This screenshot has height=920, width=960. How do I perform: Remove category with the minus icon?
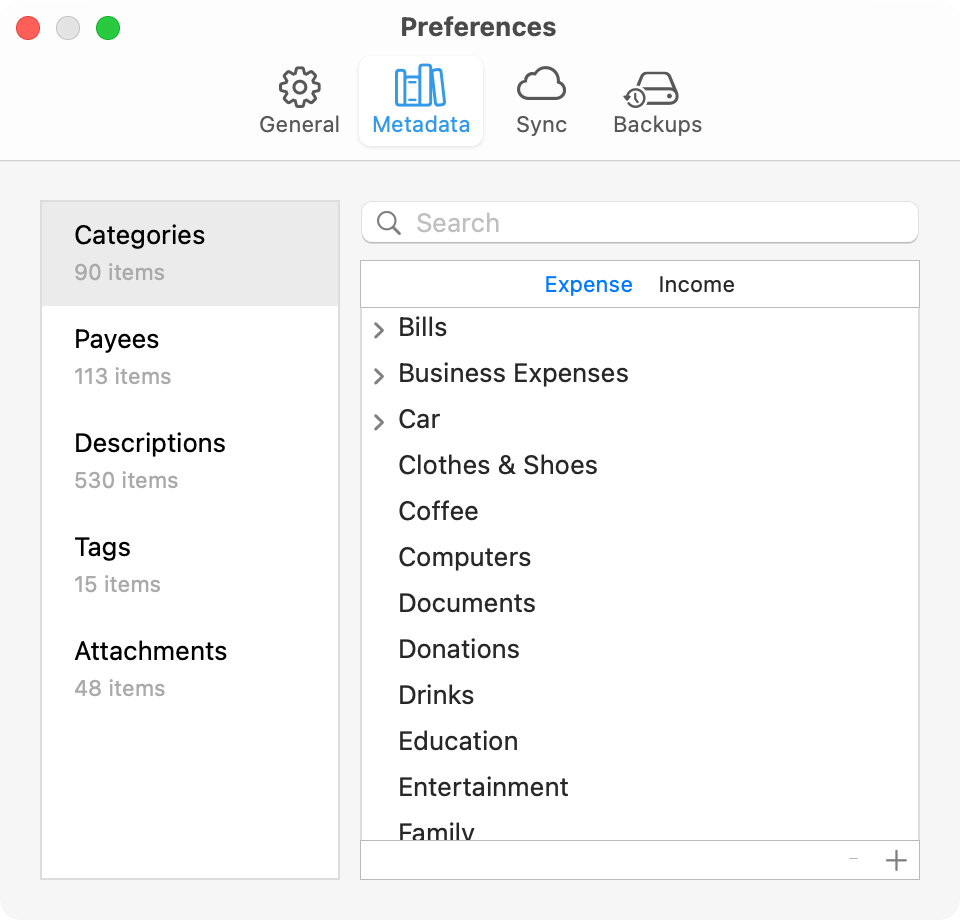coord(853,859)
